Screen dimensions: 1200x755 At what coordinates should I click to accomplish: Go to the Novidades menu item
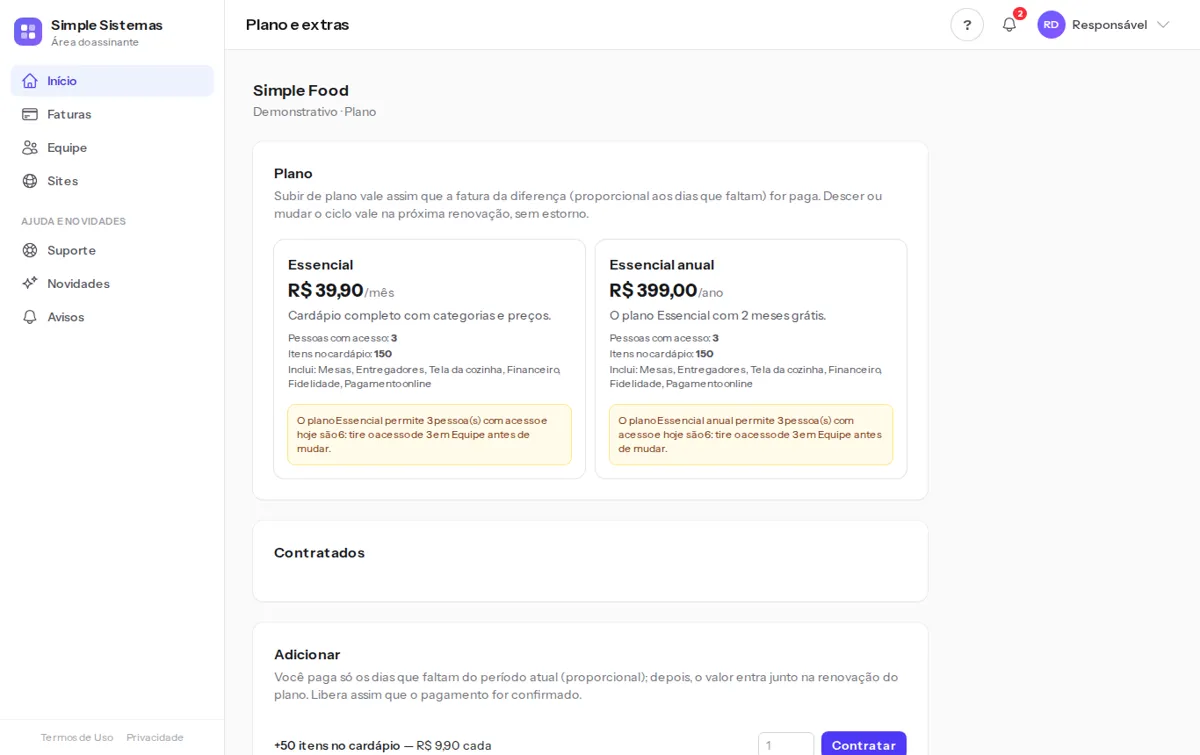(112, 283)
